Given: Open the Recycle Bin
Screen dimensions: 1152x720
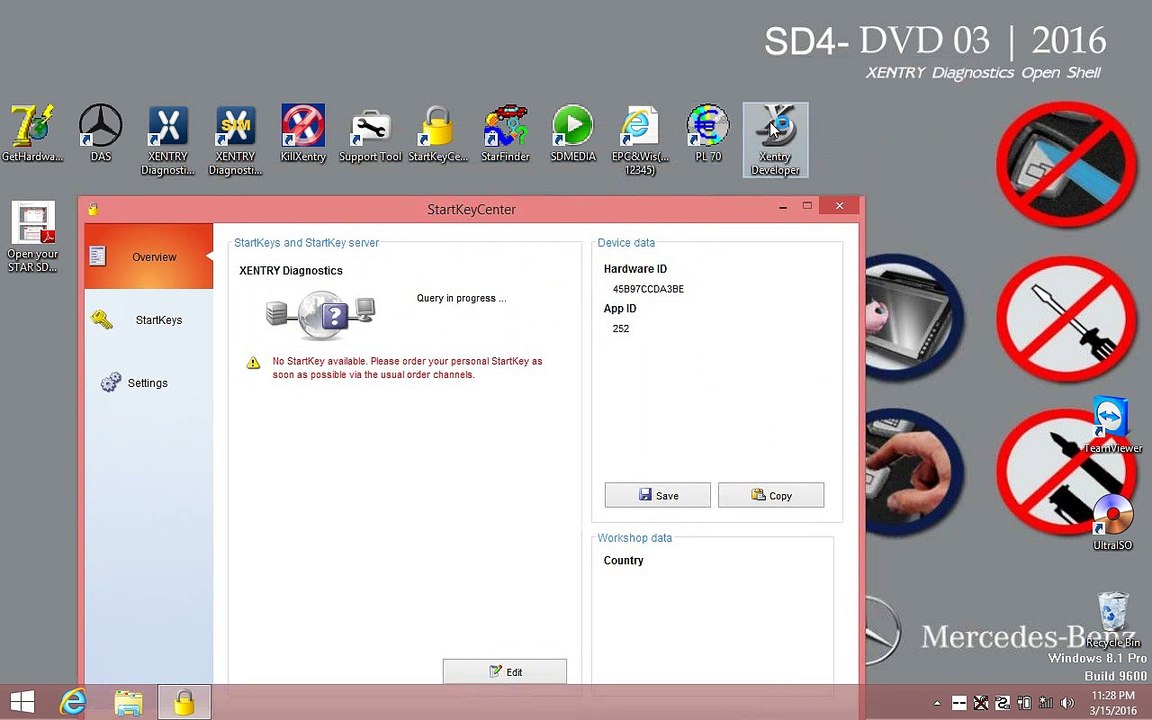Looking at the screenshot, I should click(1112, 619).
